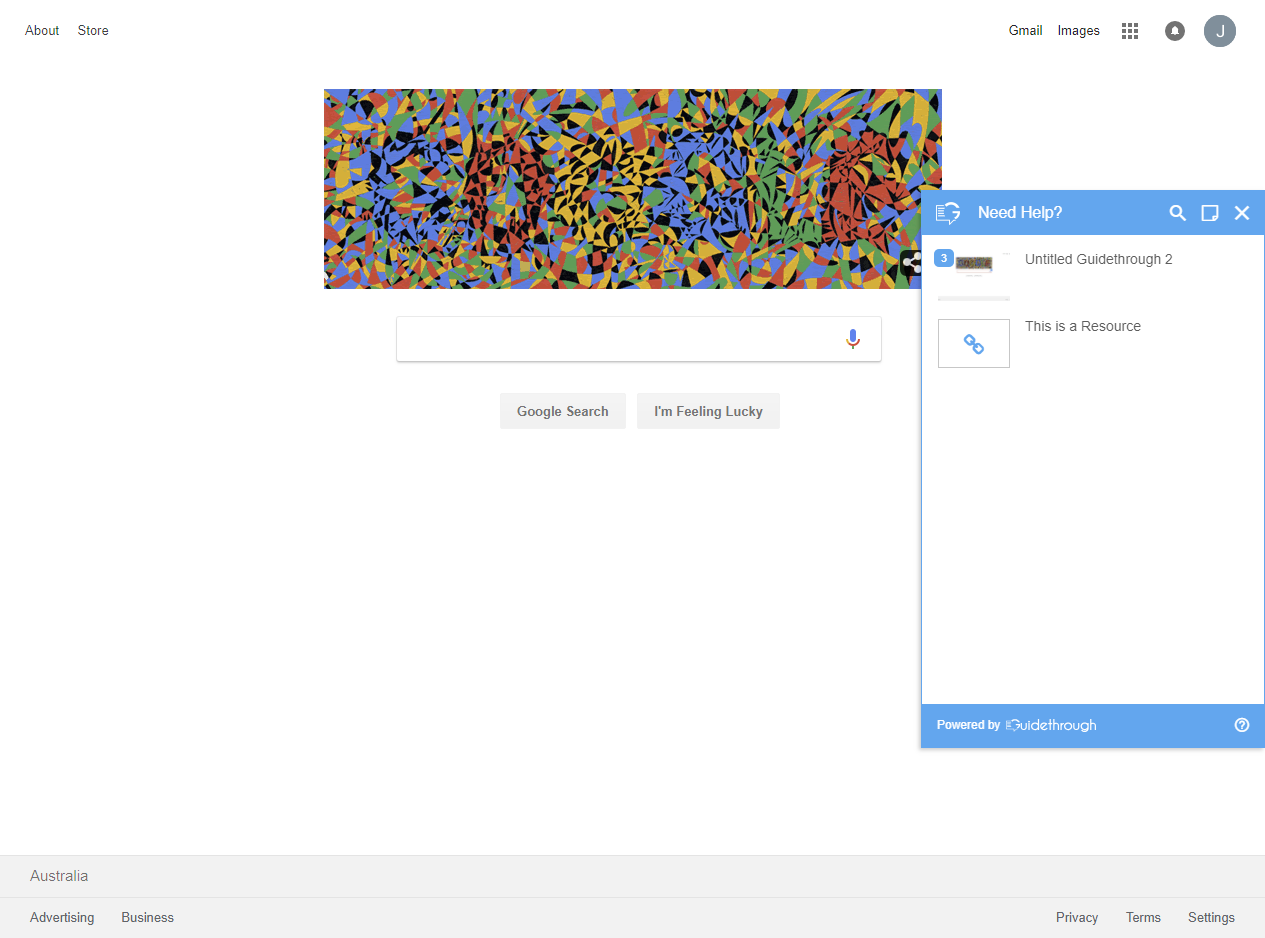Go to Gmail
This screenshot has width=1265, height=938.
[1026, 31]
